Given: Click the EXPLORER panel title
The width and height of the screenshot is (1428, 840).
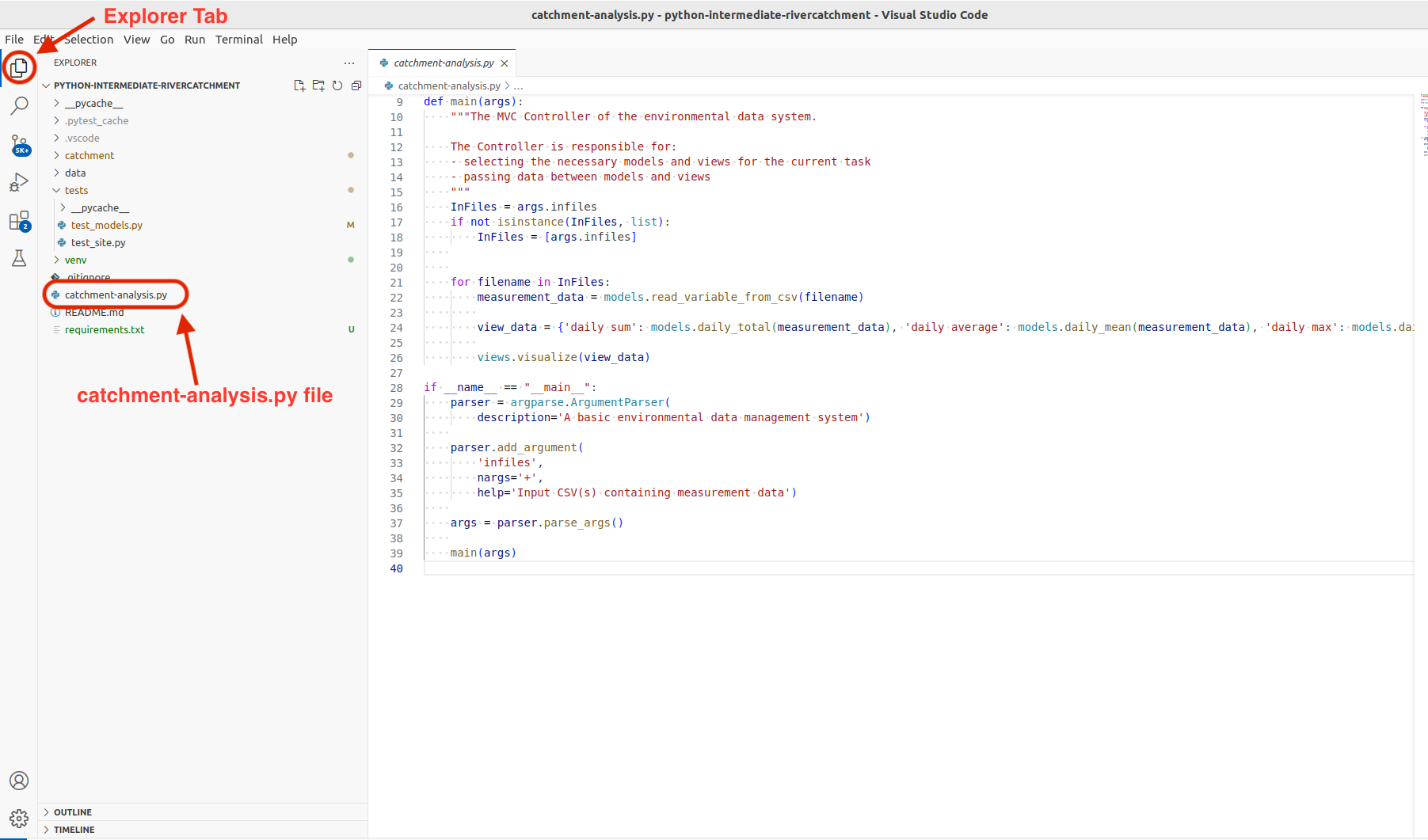Looking at the screenshot, I should click(75, 63).
